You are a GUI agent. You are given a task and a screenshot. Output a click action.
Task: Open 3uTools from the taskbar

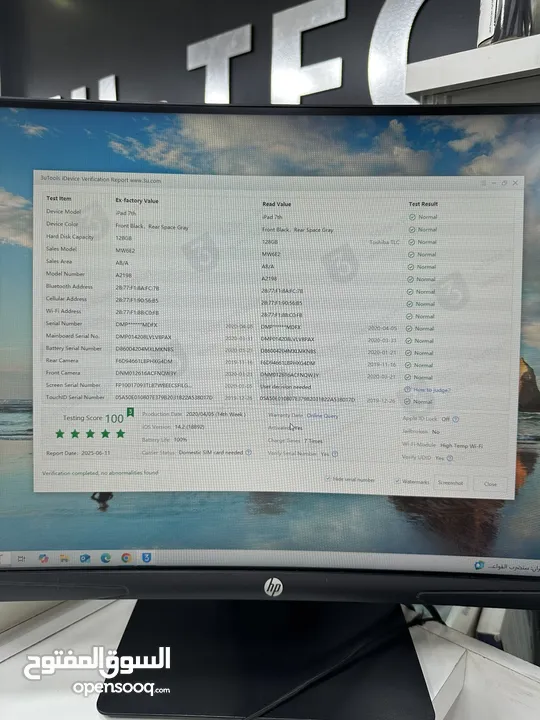click(x=146, y=557)
